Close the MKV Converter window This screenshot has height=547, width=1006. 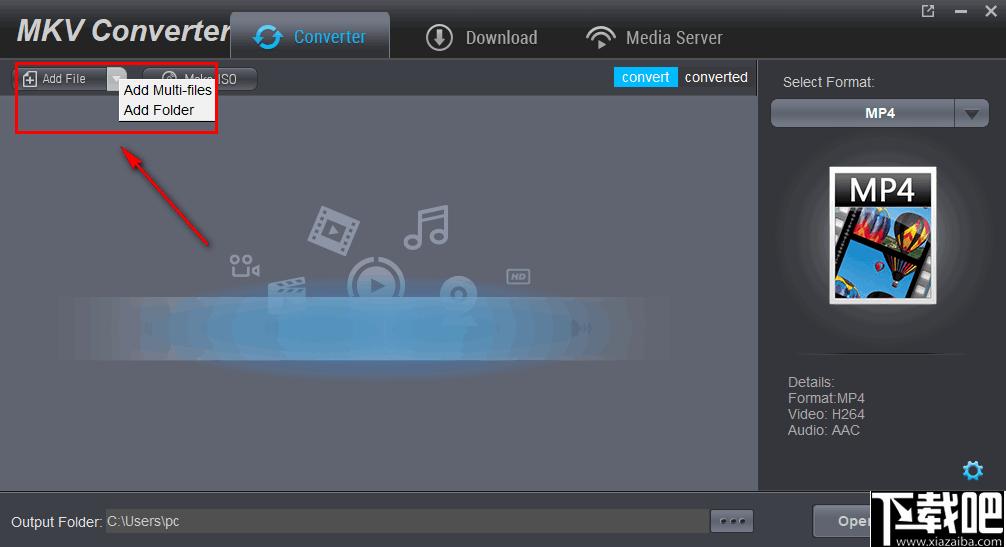[991, 11]
